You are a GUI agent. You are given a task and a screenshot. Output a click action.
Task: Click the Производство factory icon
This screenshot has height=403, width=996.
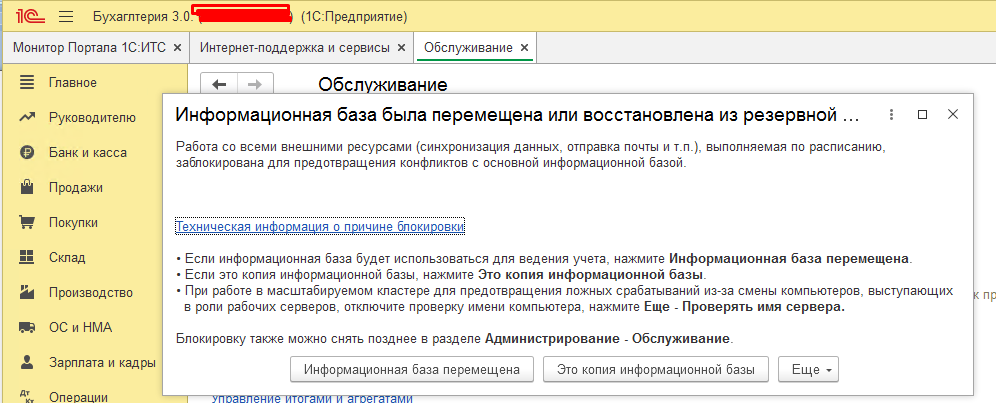pos(27,292)
